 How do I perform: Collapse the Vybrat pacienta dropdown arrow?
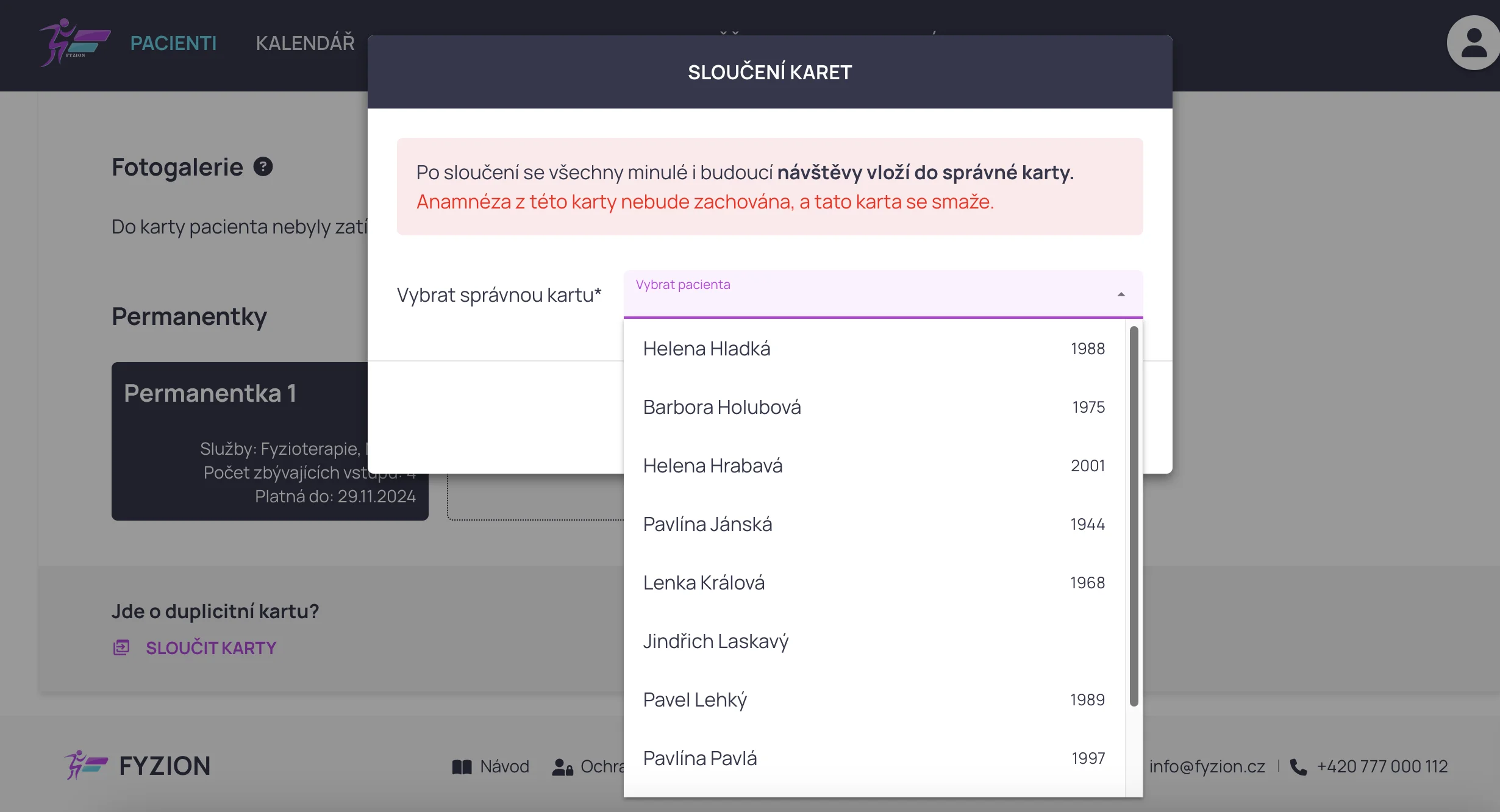[x=1121, y=294]
